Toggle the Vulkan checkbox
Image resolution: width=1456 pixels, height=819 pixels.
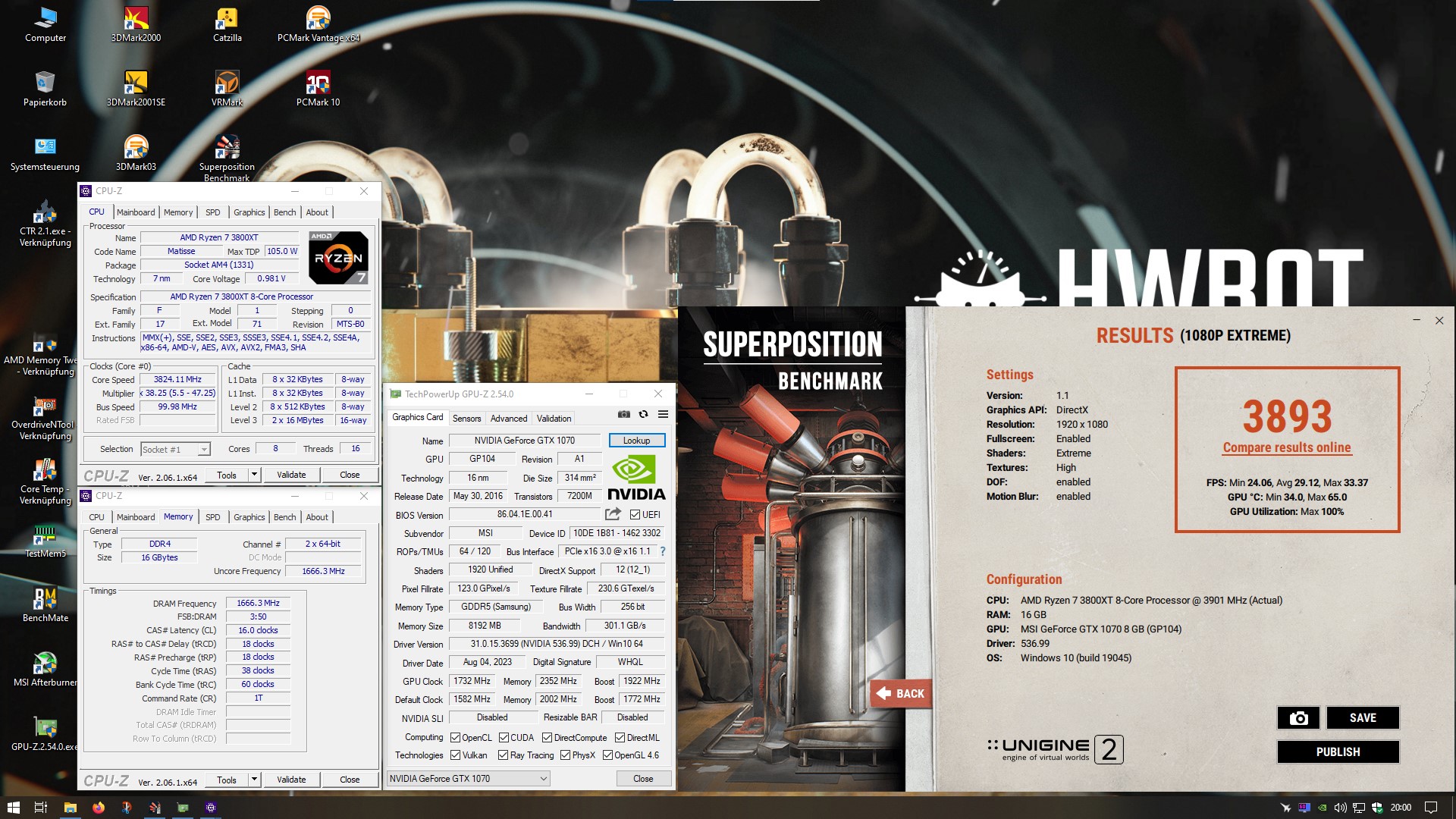pos(455,755)
